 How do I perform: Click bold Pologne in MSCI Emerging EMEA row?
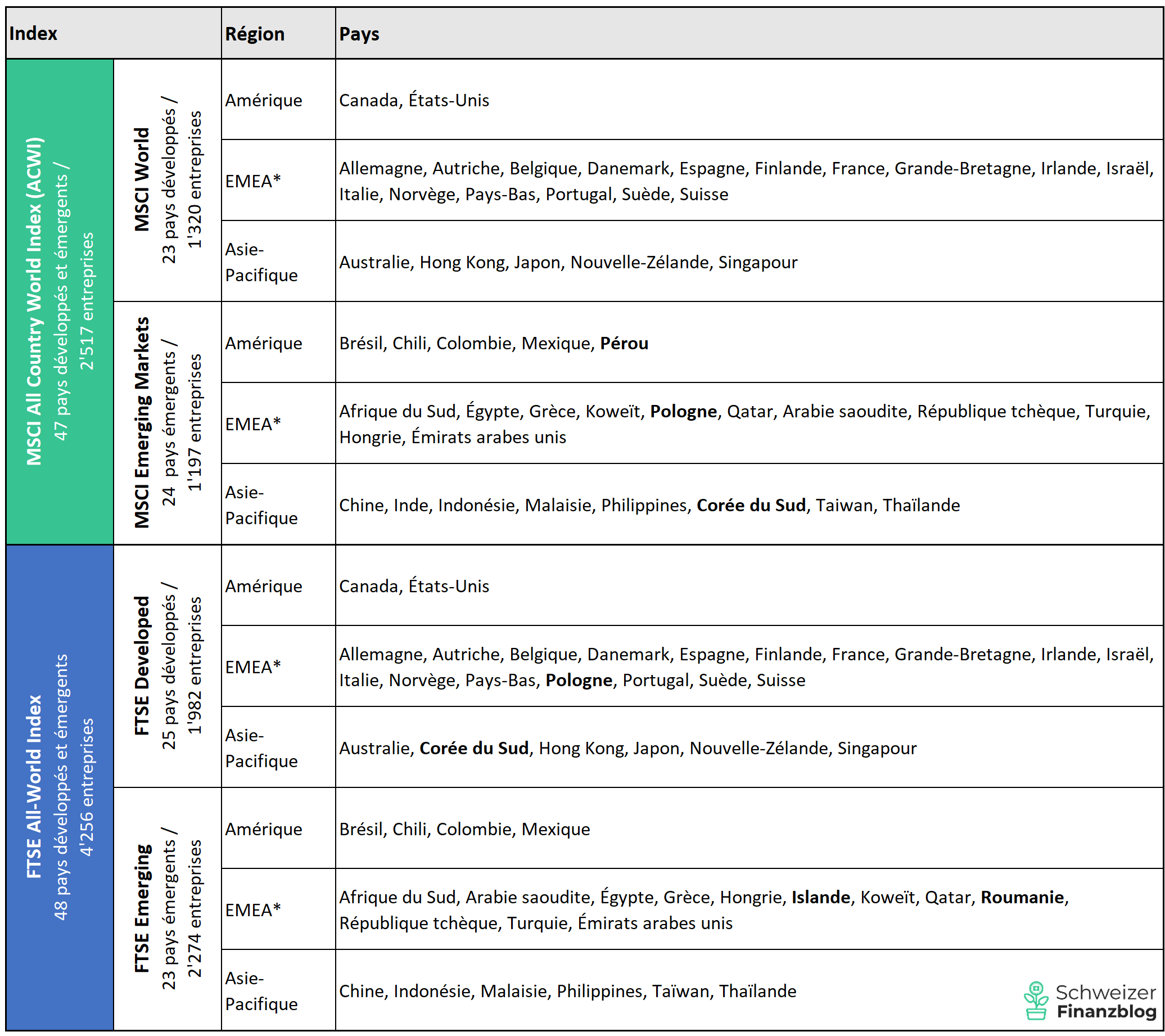[x=683, y=411]
